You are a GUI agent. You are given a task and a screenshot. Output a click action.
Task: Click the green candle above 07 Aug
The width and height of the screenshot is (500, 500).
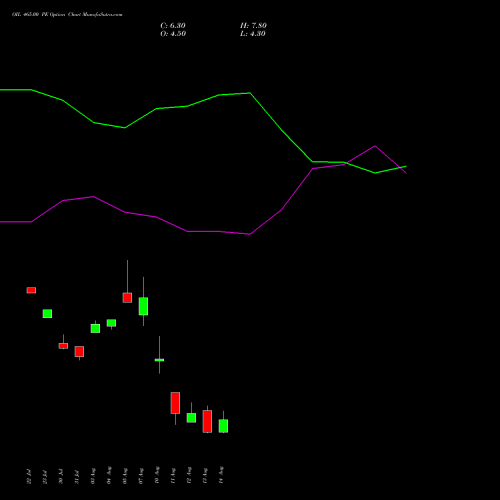pyautogui.click(x=143, y=306)
